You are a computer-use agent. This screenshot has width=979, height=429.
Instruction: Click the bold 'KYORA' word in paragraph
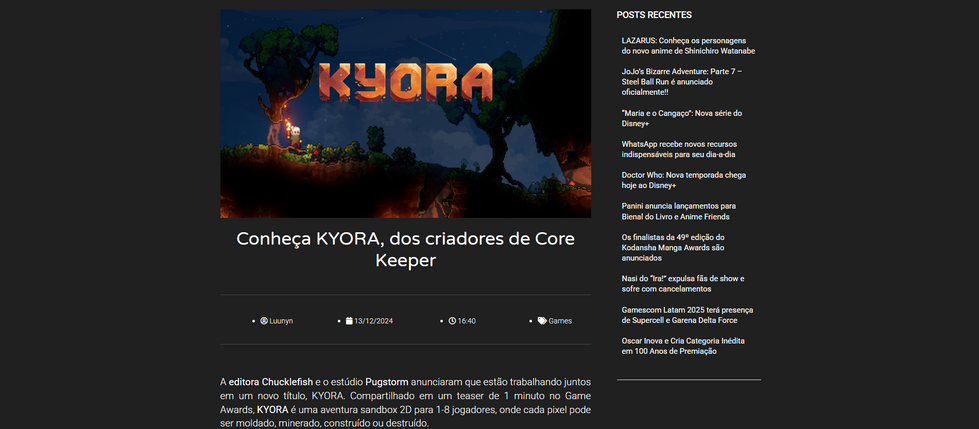(x=273, y=410)
